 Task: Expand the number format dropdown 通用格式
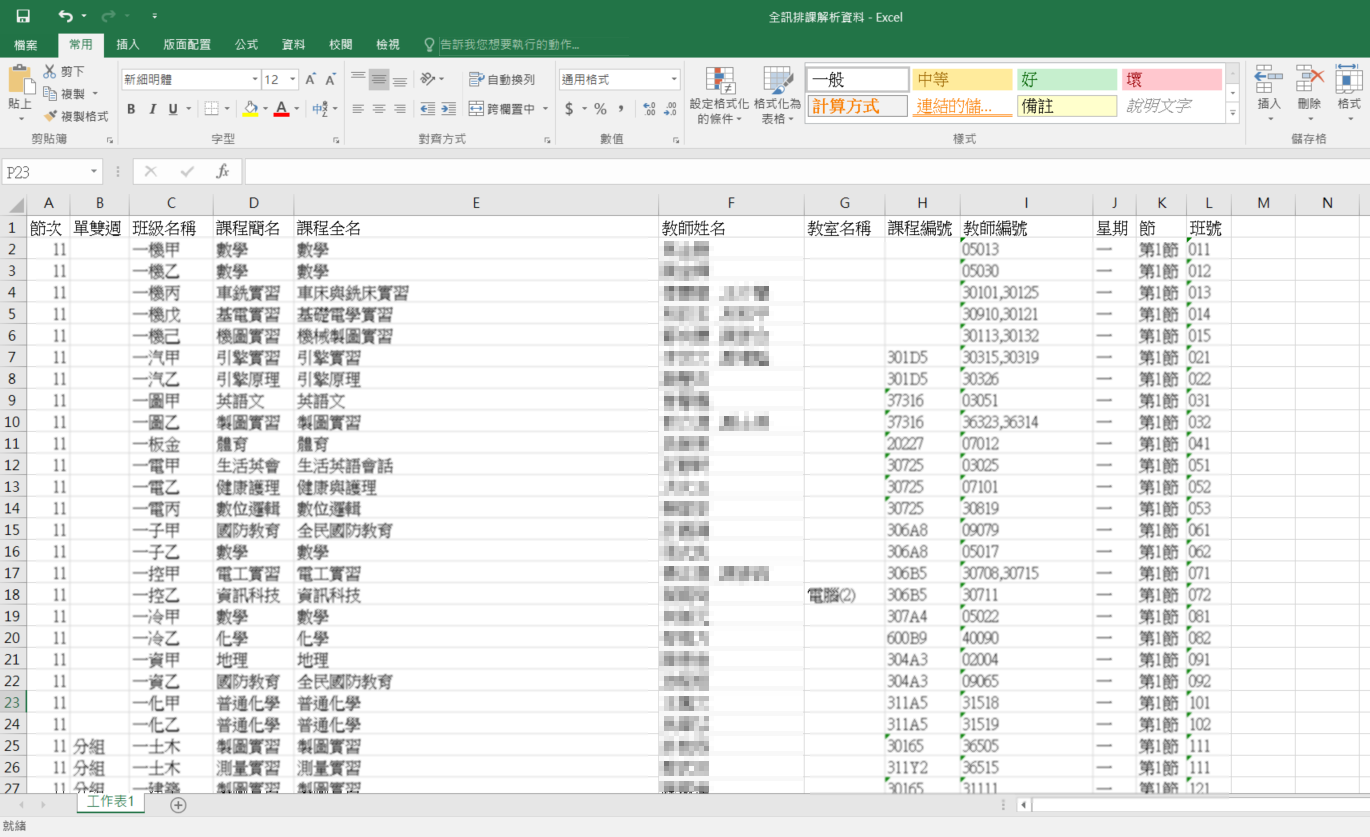674,79
